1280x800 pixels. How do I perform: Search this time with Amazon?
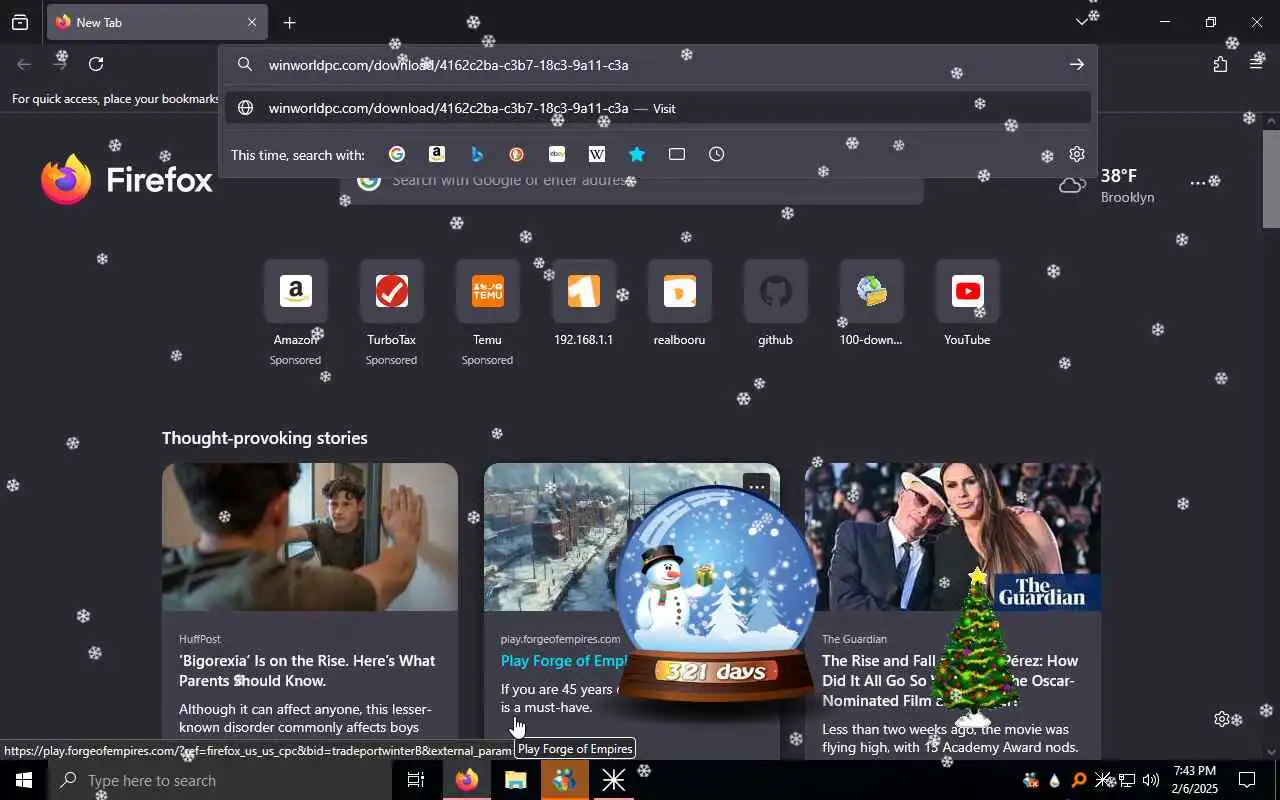tap(437, 154)
